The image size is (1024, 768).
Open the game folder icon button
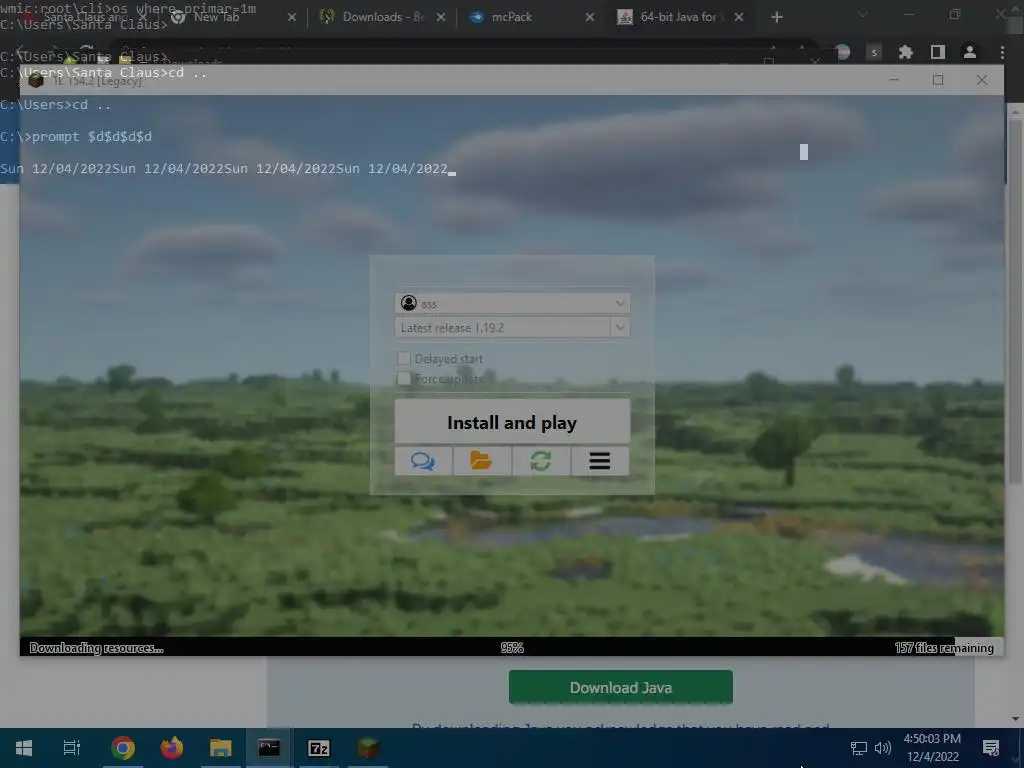[x=482, y=461]
